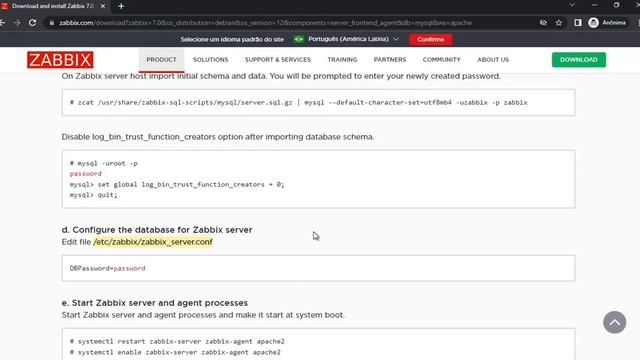Click the Brazil flag icon
This screenshot has height=360, width=640.
click(299, 39)
